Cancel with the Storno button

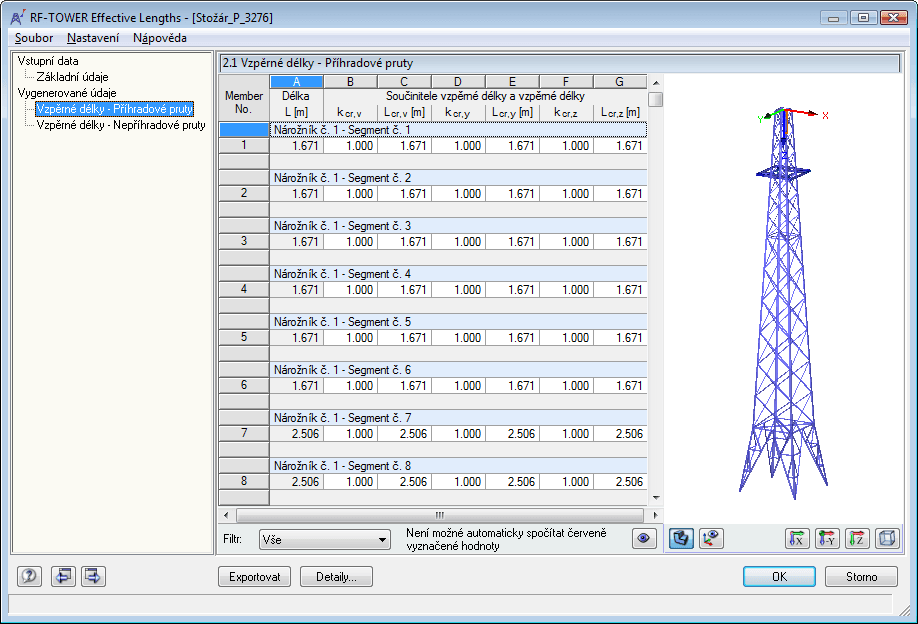[861, 577]
